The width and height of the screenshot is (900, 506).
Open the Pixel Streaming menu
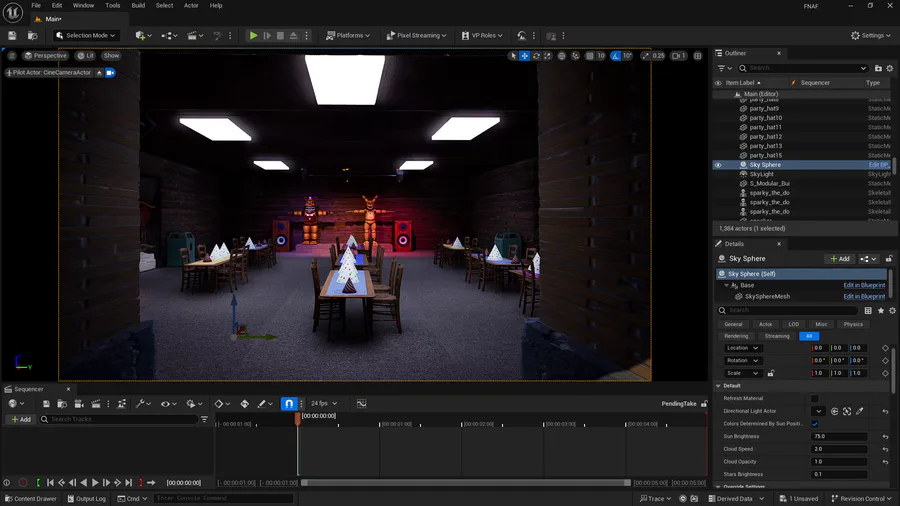click(x=417, y=36)
